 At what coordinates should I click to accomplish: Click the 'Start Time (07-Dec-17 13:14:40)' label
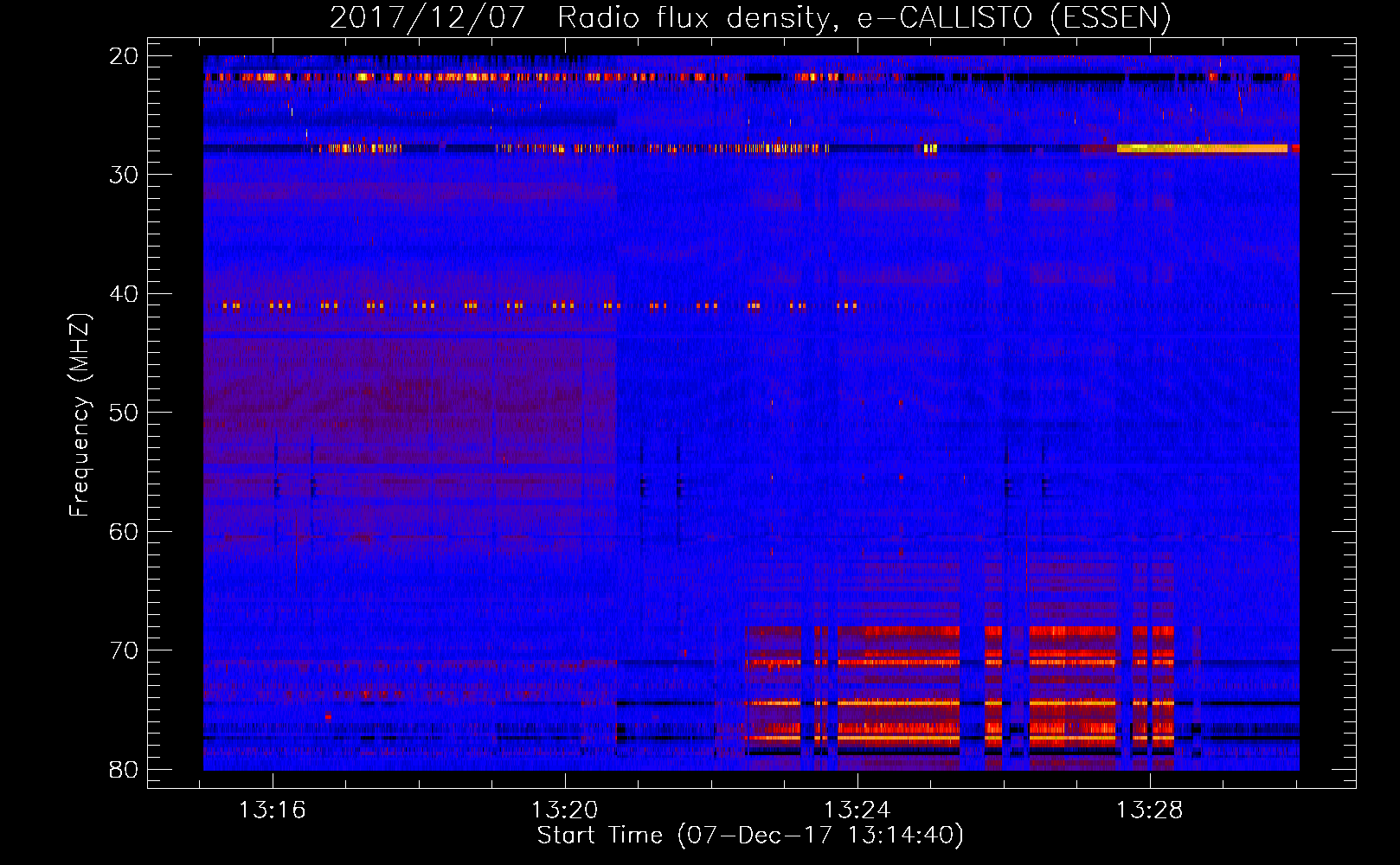click(x=750, y=836)
